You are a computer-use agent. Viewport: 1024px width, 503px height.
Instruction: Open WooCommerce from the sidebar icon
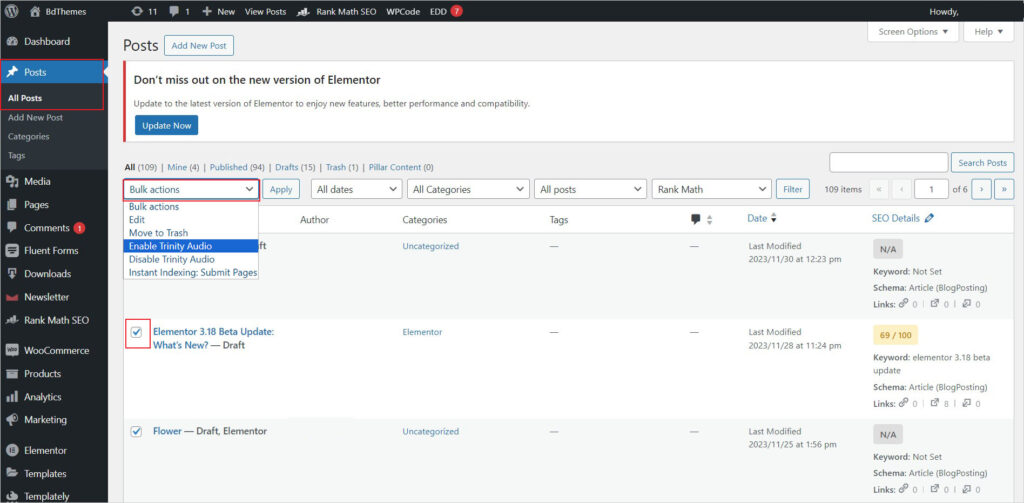(12, 350)
